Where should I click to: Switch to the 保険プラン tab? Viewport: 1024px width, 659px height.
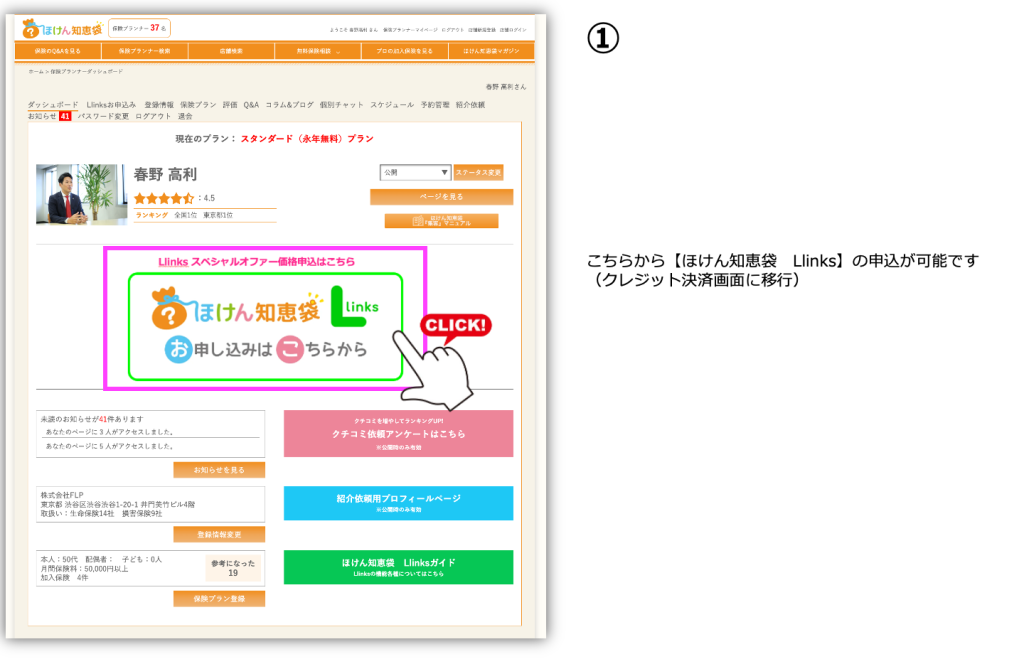pos(198,104)
